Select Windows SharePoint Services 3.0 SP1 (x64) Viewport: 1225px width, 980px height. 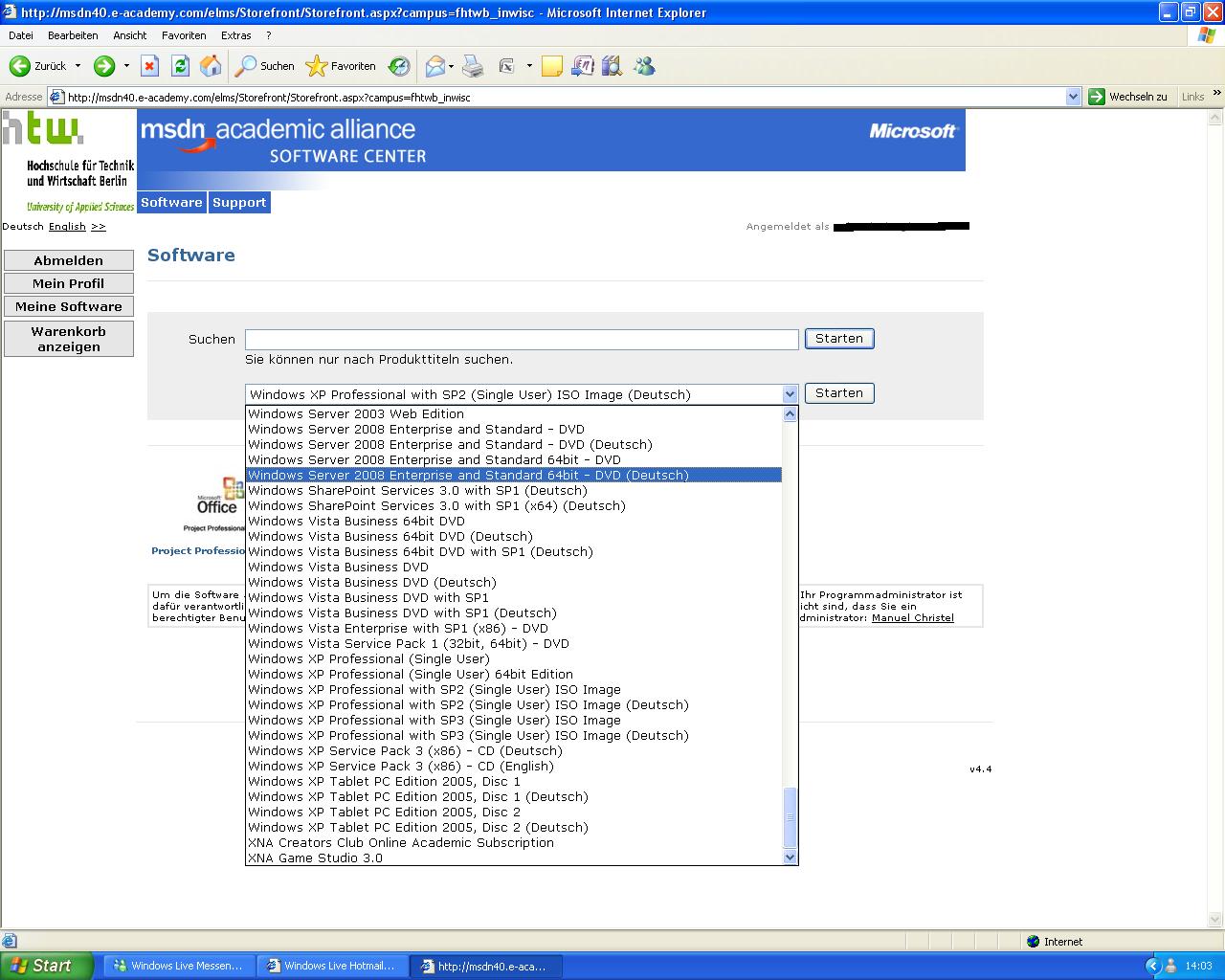coord(514,506)
